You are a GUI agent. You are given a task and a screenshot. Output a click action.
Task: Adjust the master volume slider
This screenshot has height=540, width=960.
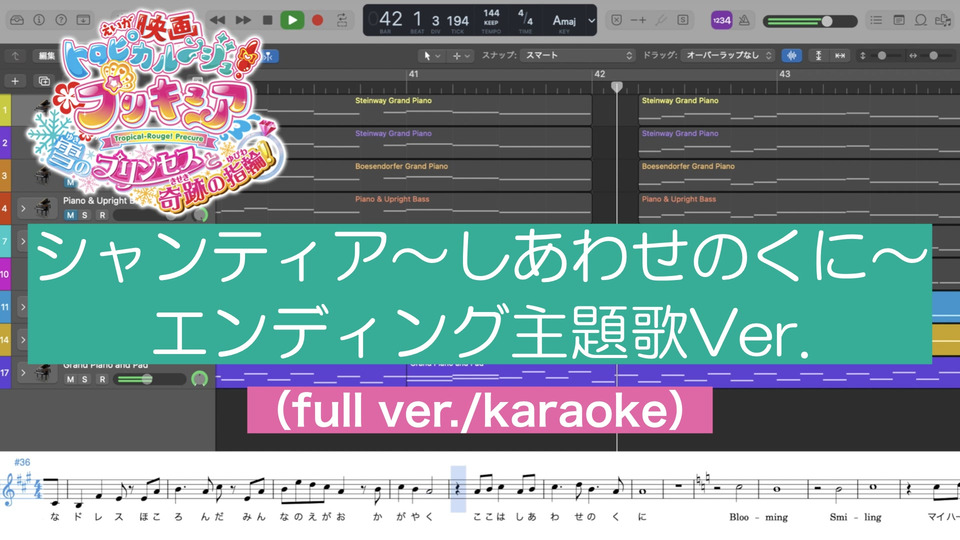pos(810,21)
